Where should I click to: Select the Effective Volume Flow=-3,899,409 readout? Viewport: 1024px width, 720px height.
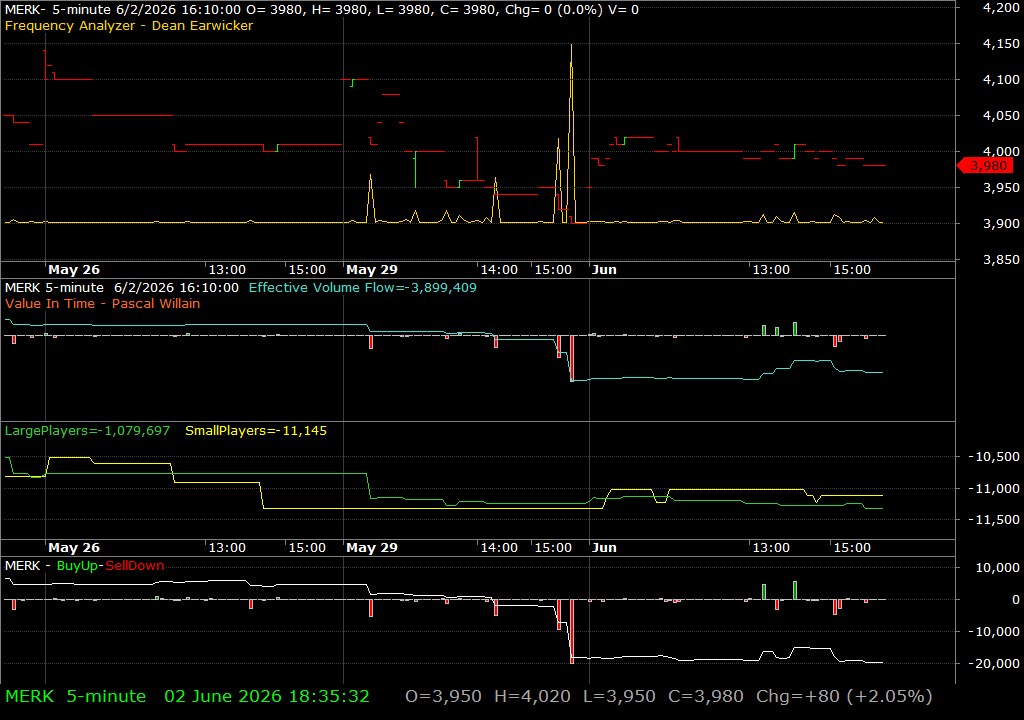[362, 287]
